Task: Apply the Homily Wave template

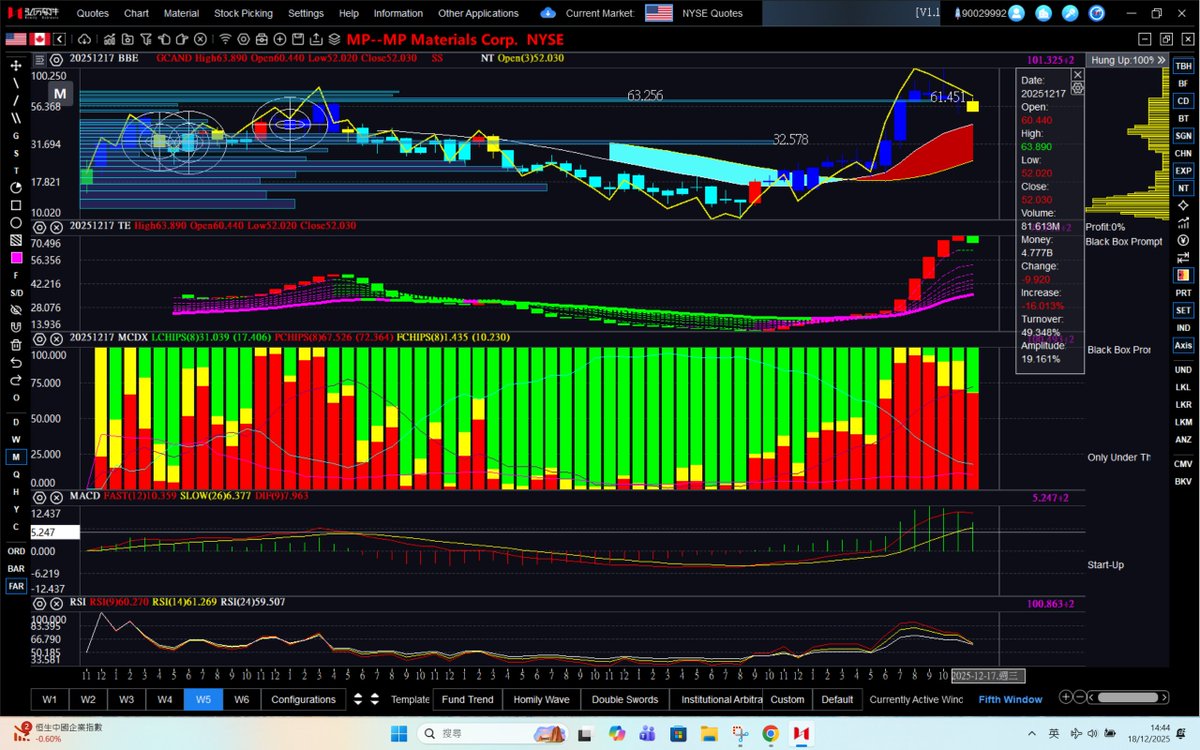Action: point(540,699)
